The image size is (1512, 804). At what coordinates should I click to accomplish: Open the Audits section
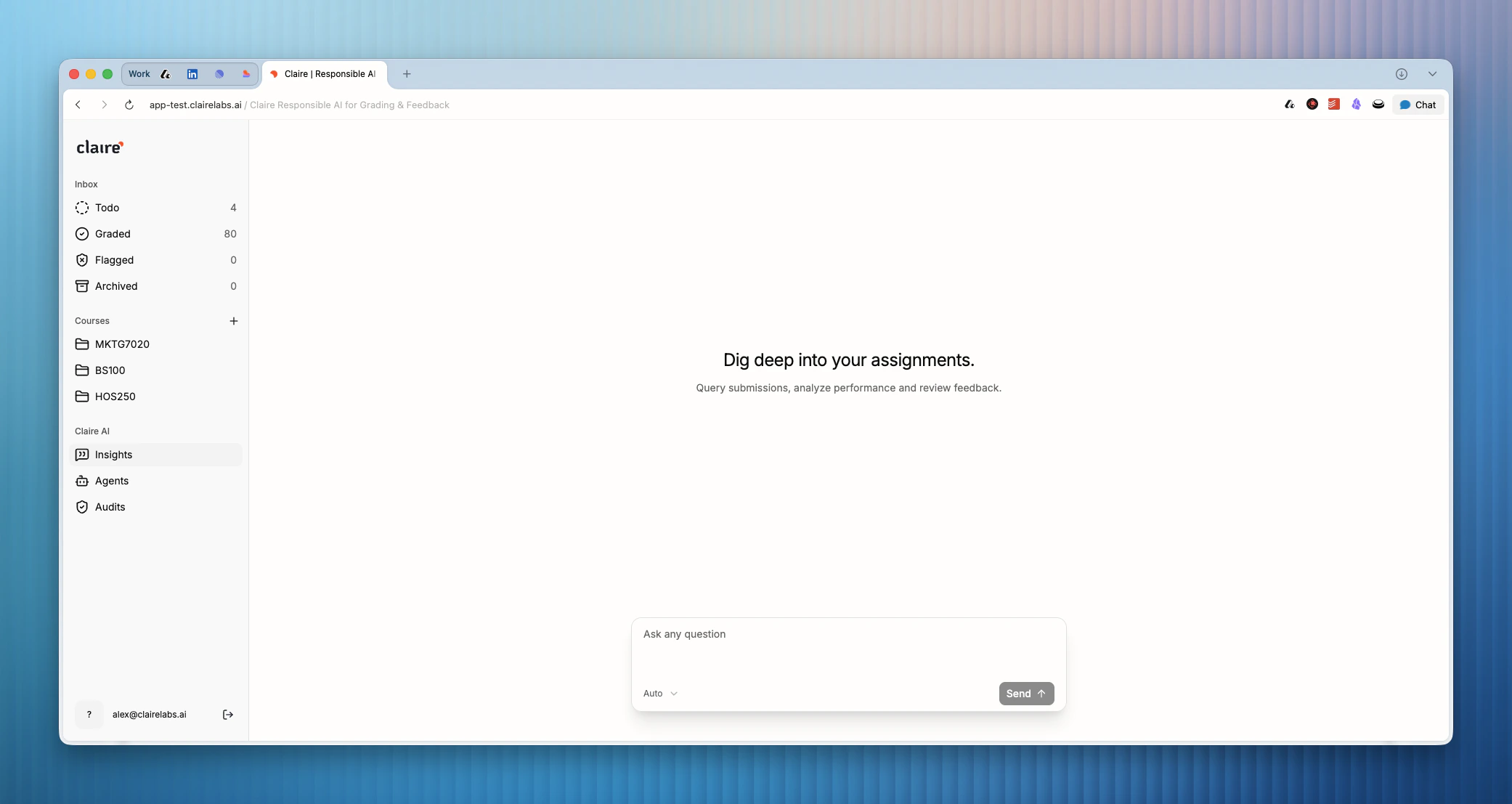[110, 507]
